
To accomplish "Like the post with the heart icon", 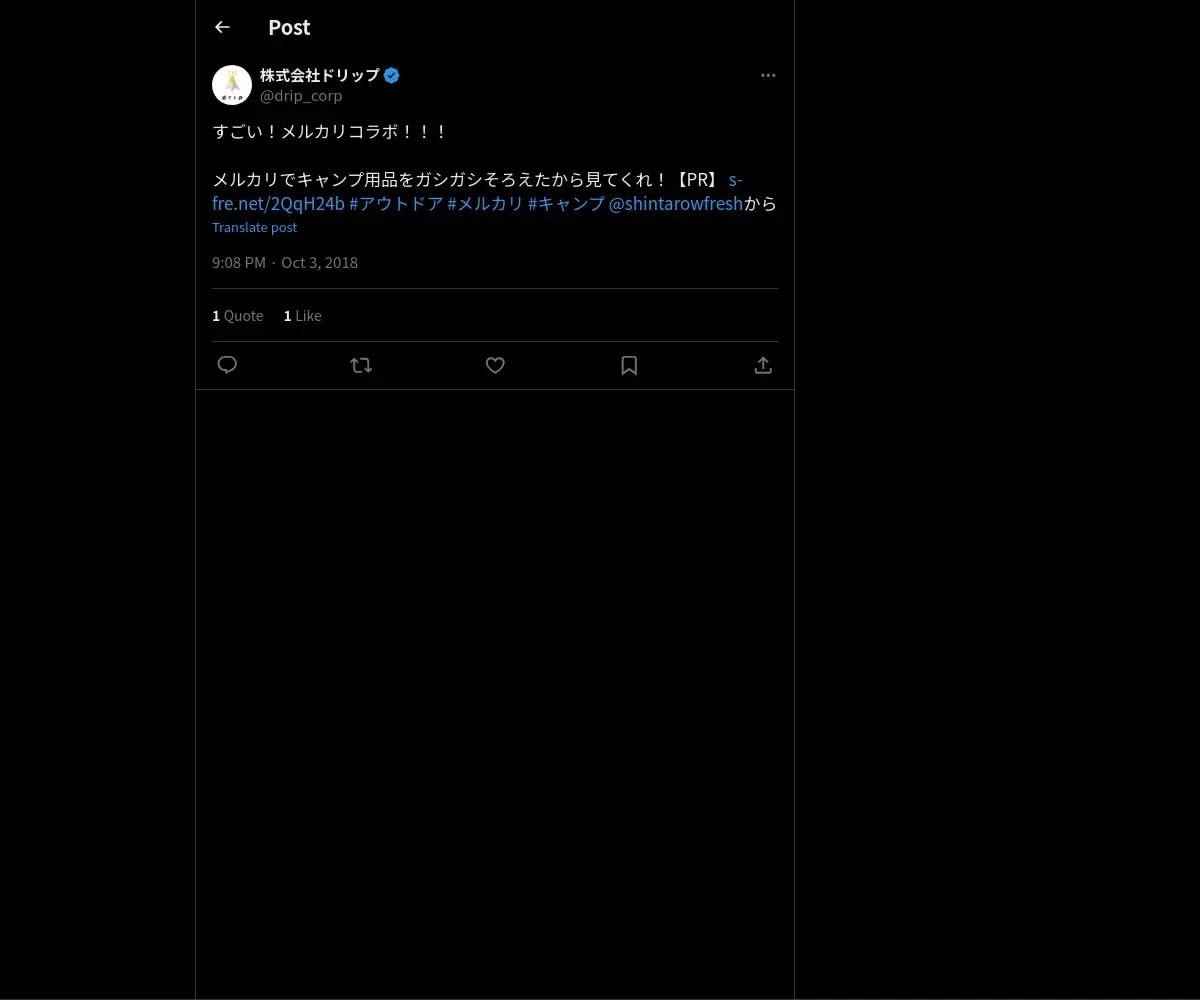I will (495, 365).
